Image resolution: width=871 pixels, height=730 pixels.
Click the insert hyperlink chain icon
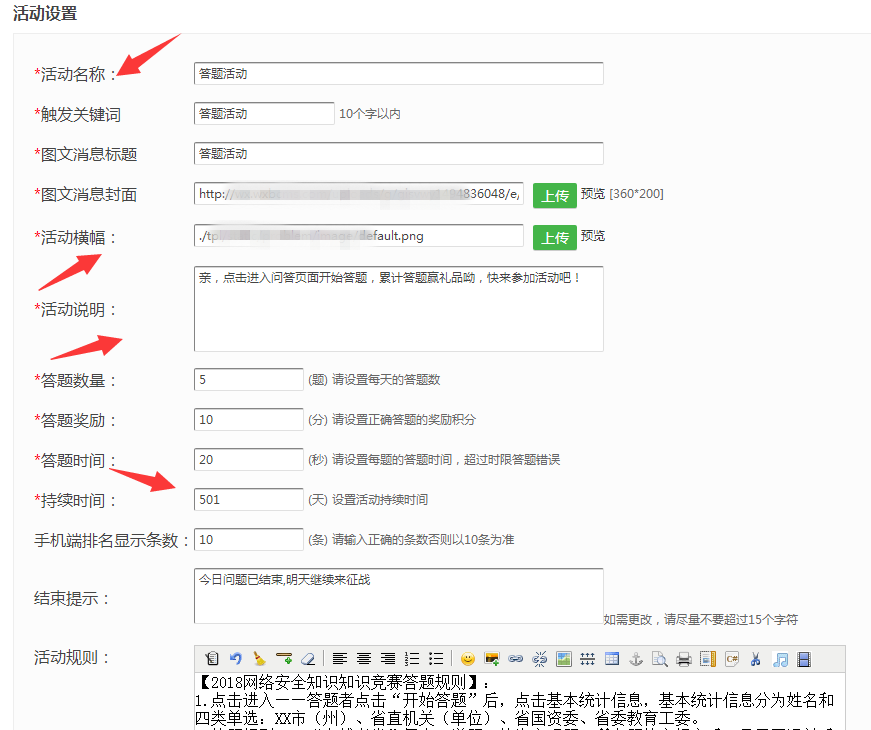(x=515, y=658)
